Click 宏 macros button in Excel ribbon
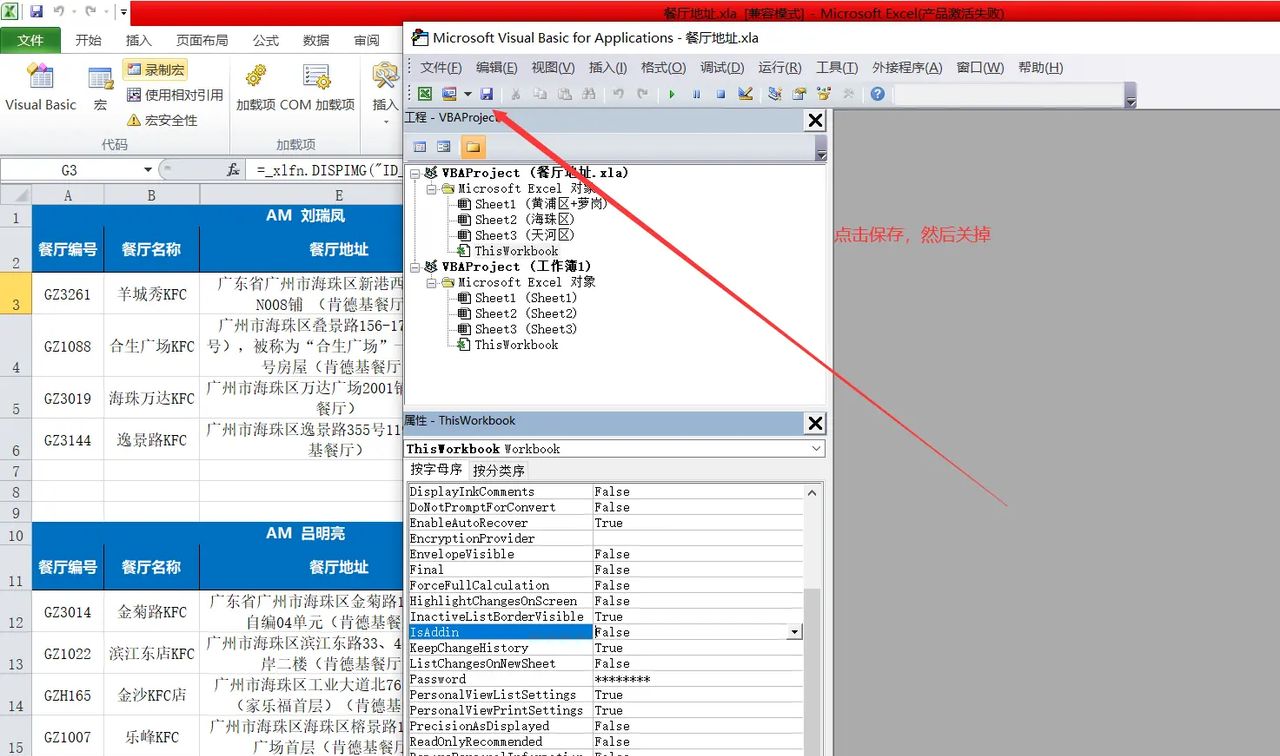 click(100, 88)
